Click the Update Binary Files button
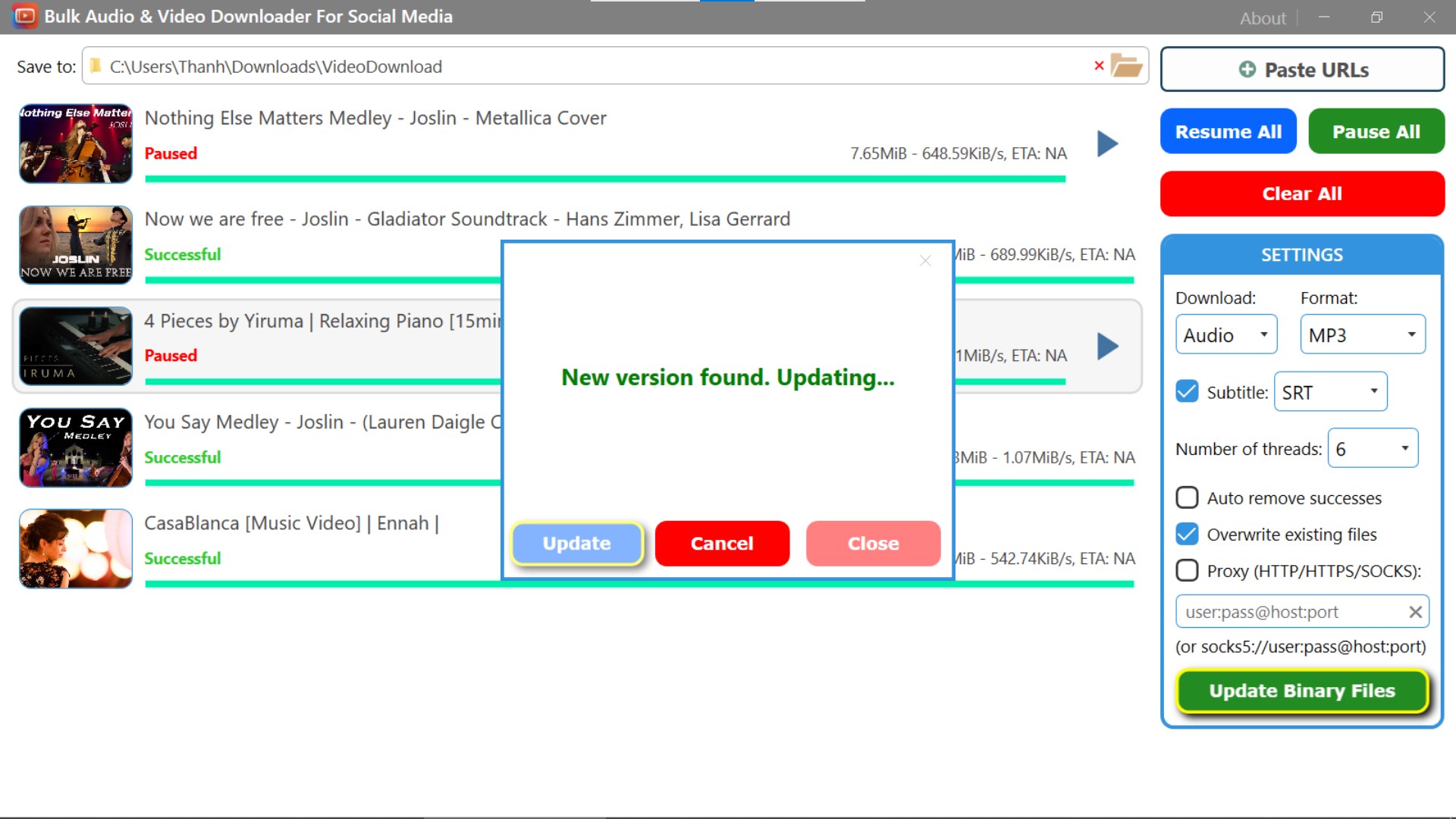Image resolution: width=1456 pixels, height=819 pixels. coord(1301,691)
